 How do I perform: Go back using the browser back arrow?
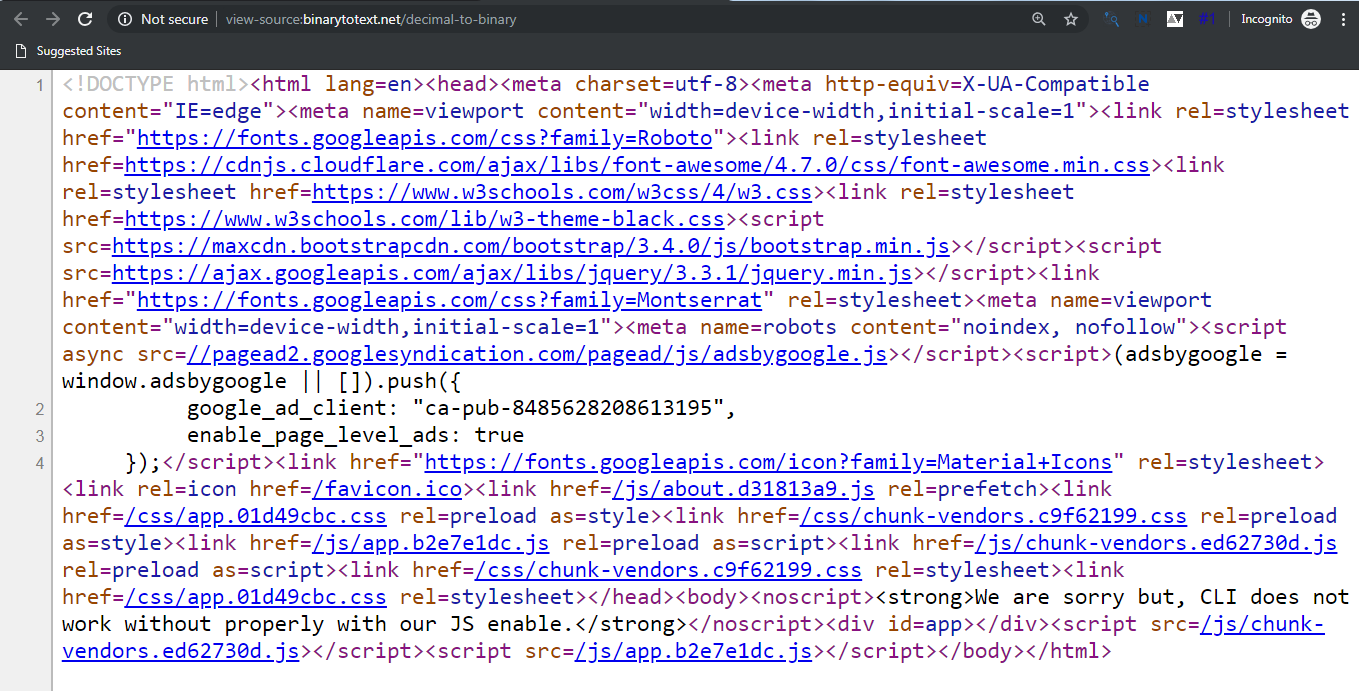22,19
